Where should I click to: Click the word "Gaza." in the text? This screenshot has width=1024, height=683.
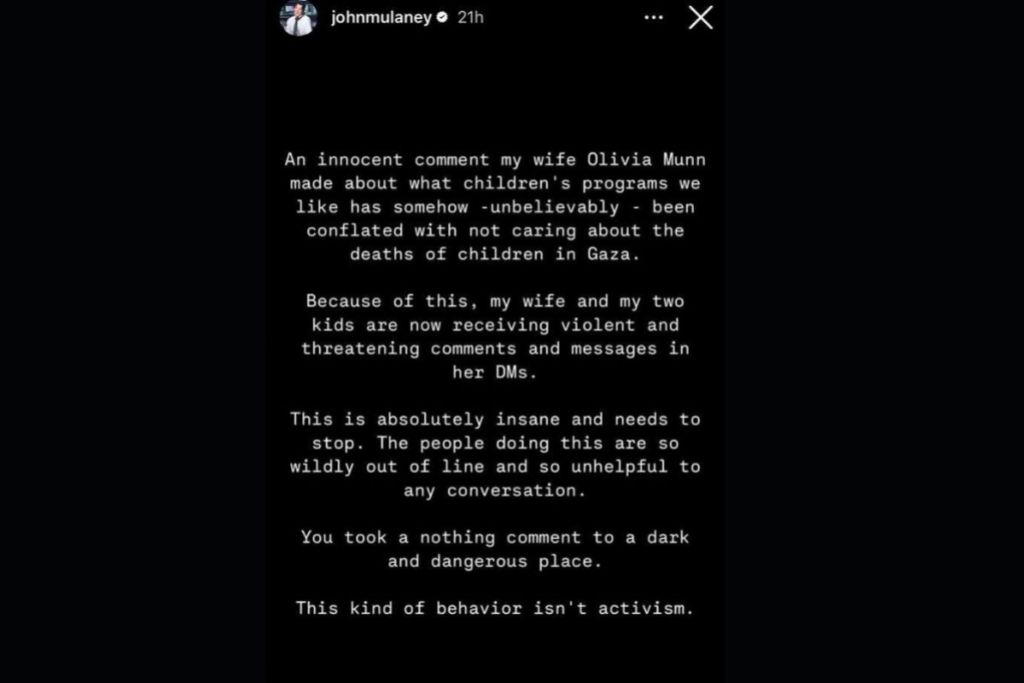[x=613, y=254]
